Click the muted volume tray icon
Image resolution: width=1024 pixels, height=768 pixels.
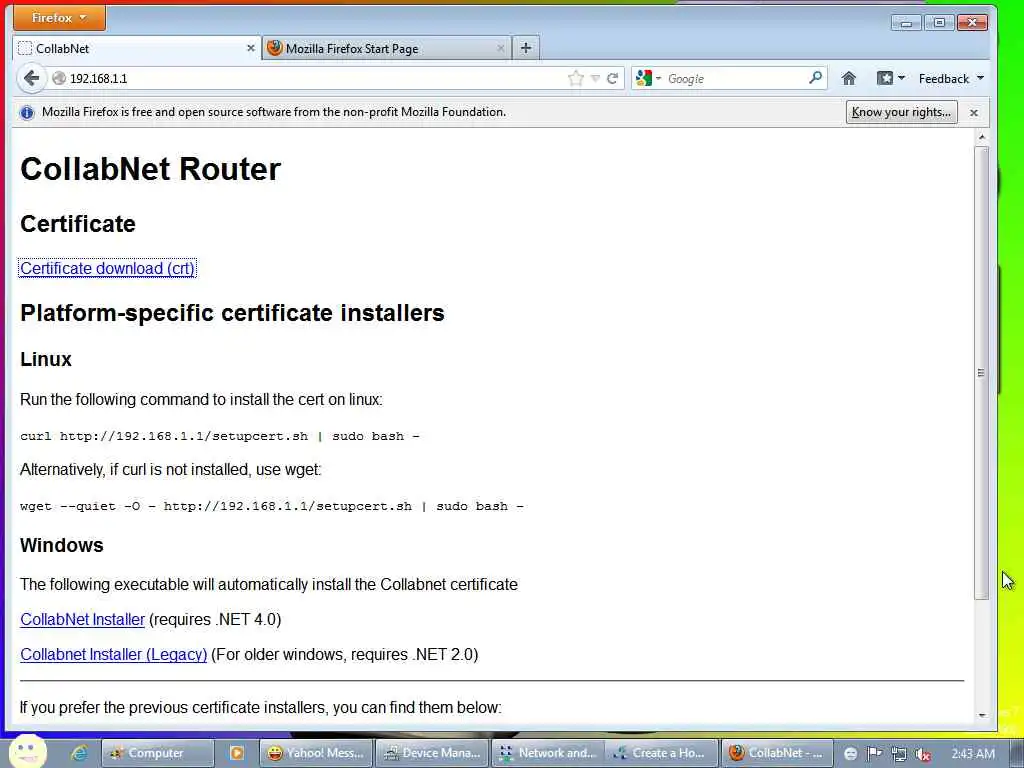(923, 754)
